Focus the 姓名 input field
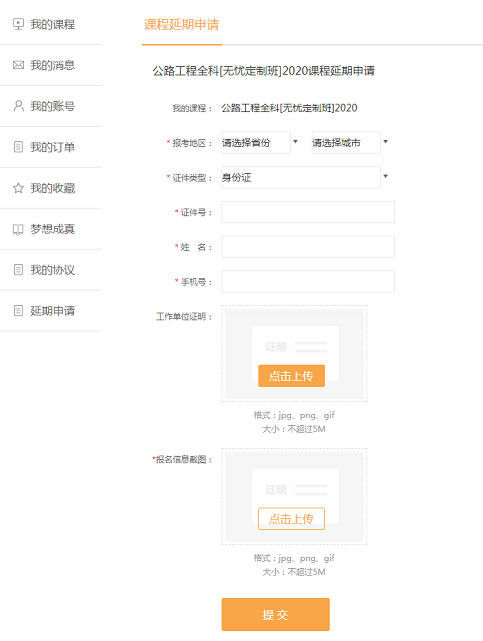 click(308, 247)
